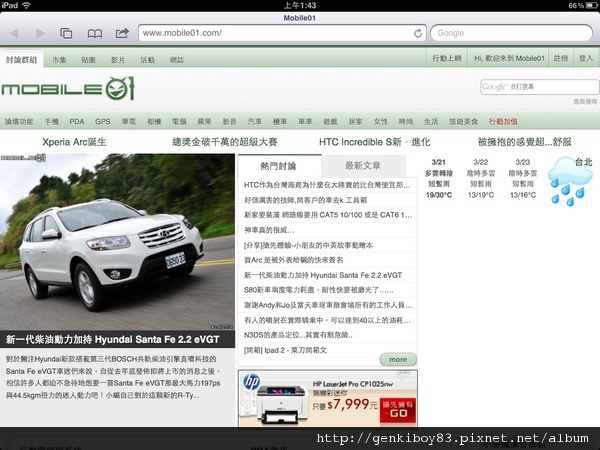This screenshot has width=600, height=450.
Task: Open the Safari pages/tabs view icon
Action: tap(66, 33)
